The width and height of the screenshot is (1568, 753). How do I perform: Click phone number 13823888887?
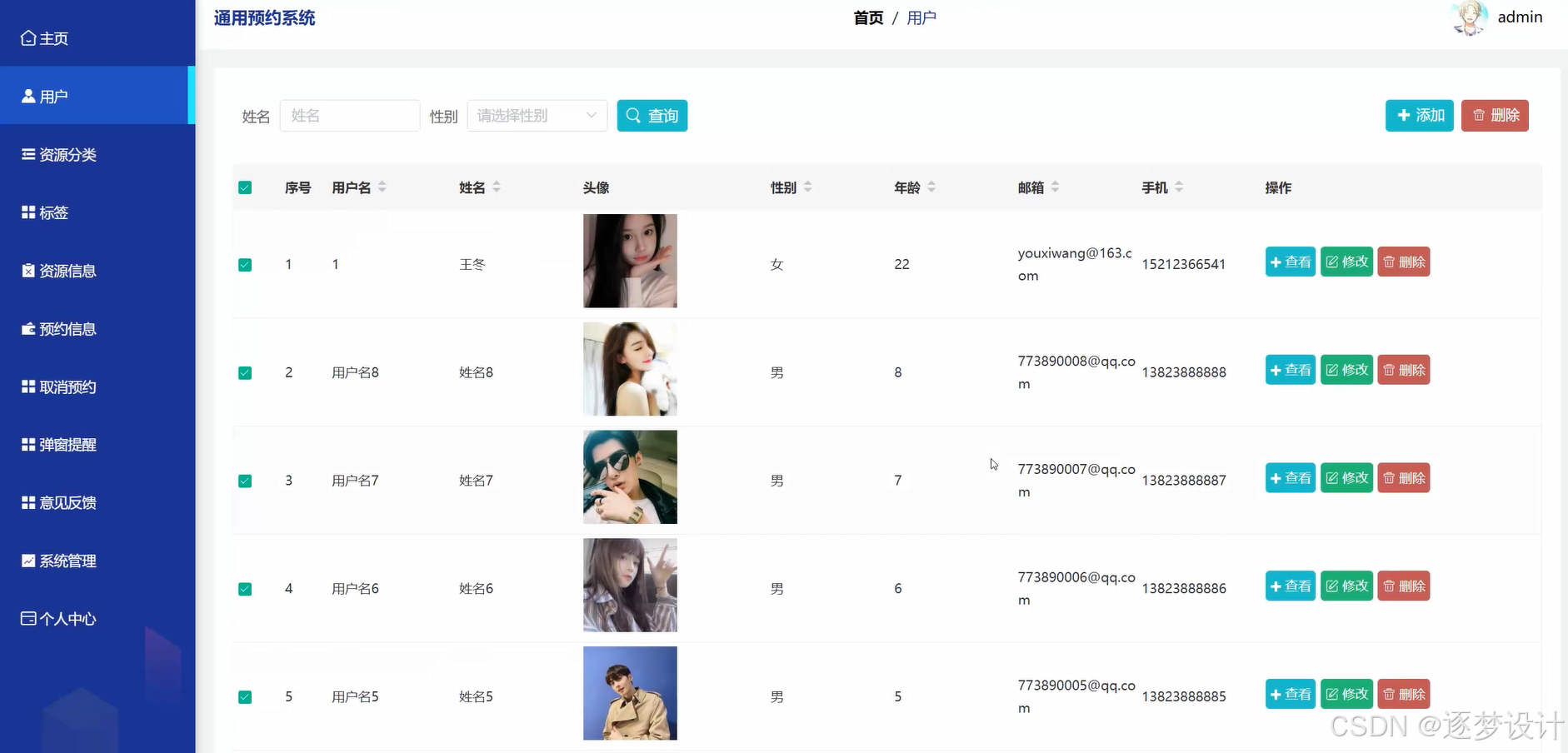[x=1184, y=481]
